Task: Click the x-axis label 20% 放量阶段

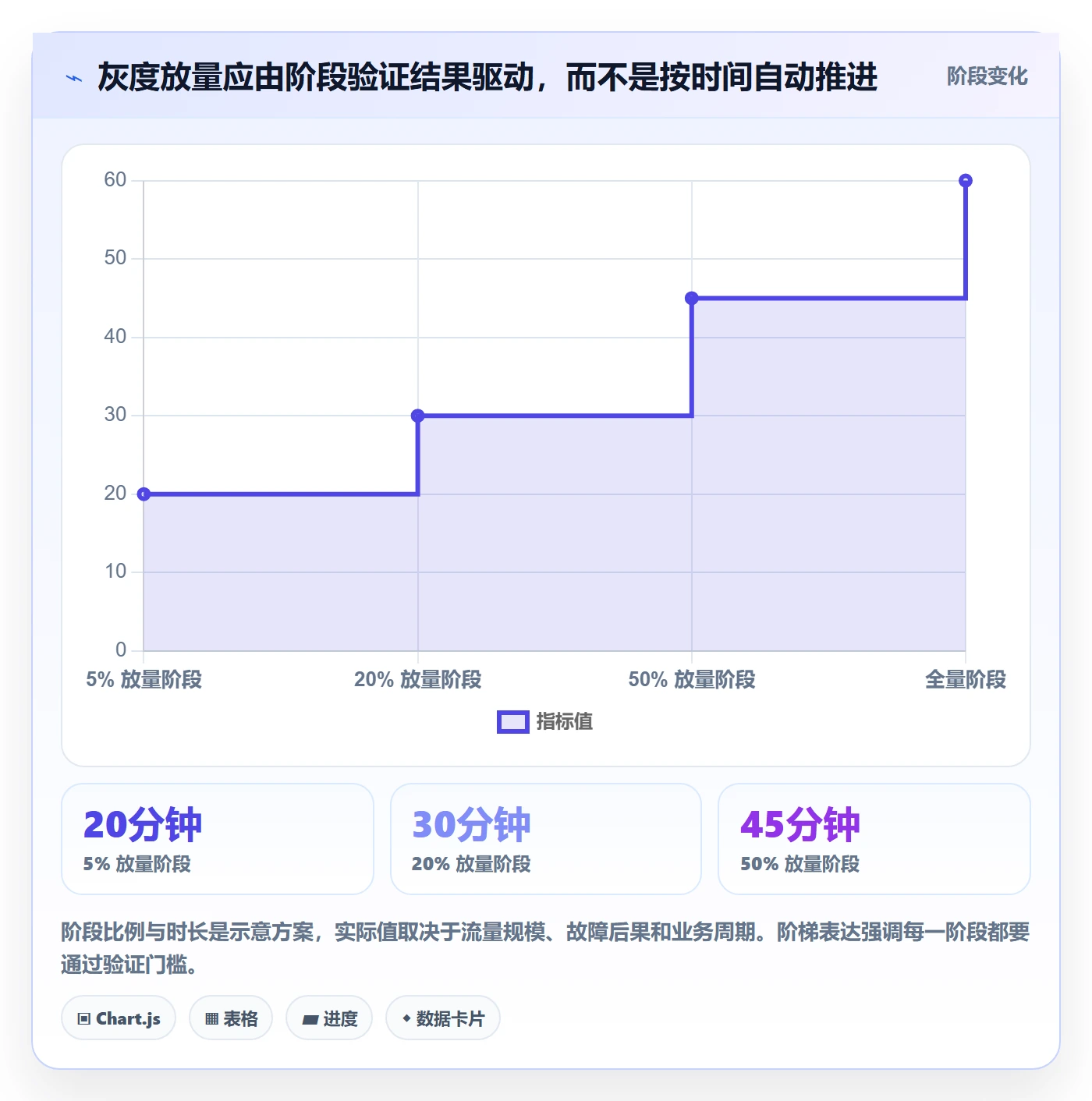Action: pos(418,680)
